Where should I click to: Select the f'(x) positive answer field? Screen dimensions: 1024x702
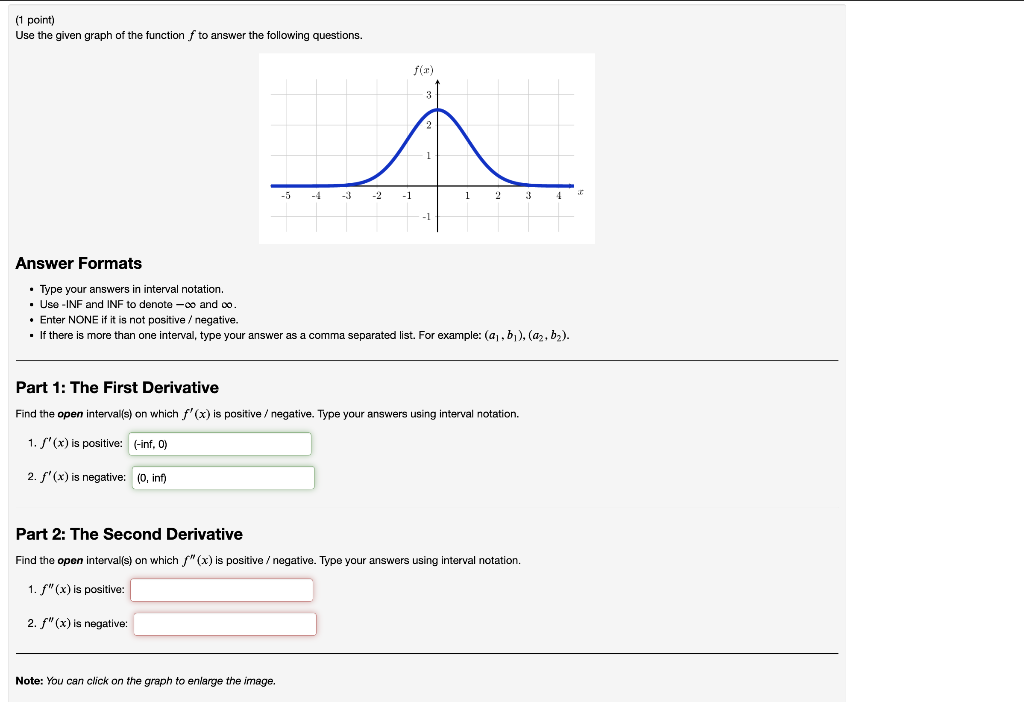[220, 443]
